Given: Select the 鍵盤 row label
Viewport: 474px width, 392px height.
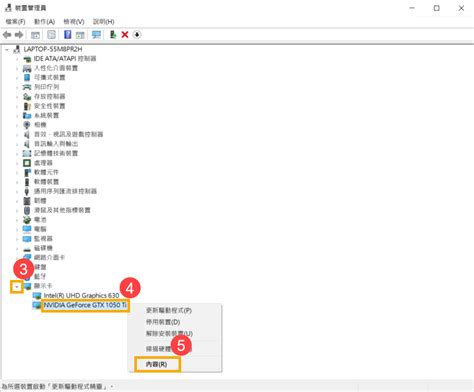Looking at the screenshot, I should [40, 267].
